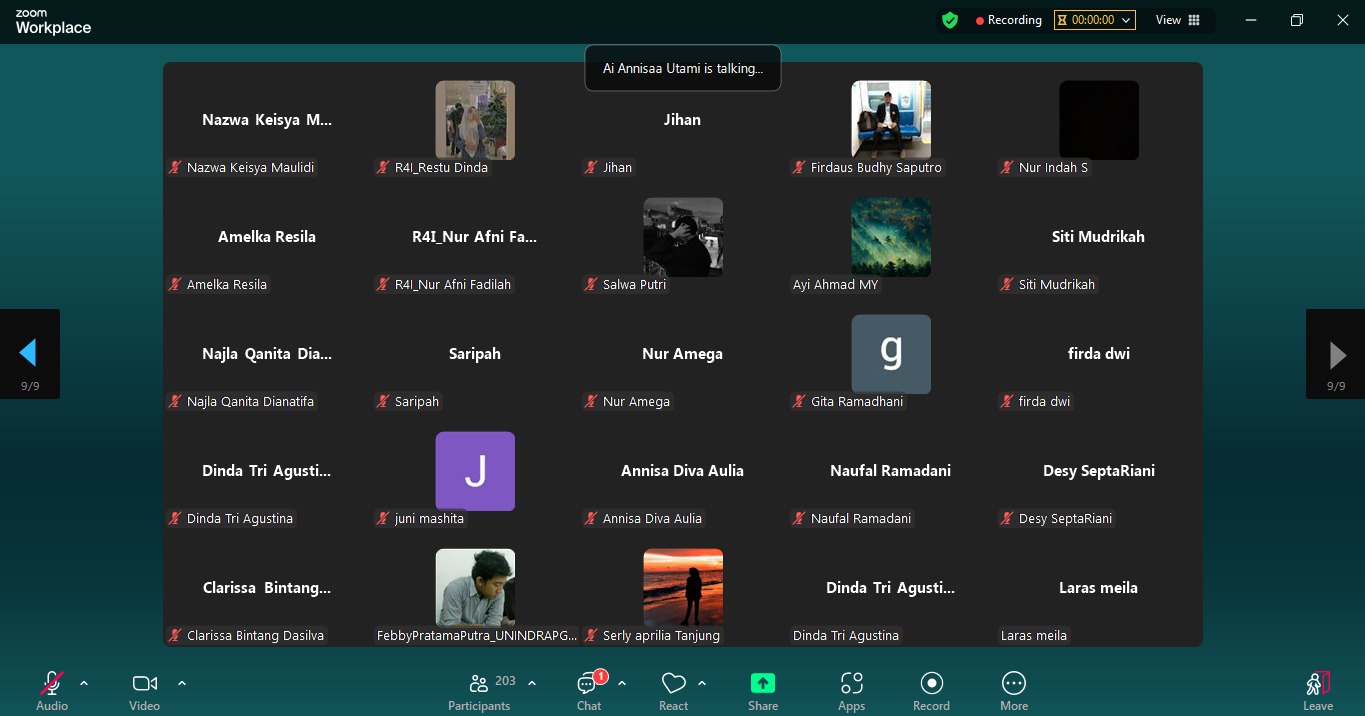This screenshot has width=1365, height=716.
Task: Open the Apps icon
Action: pos(851,683)
